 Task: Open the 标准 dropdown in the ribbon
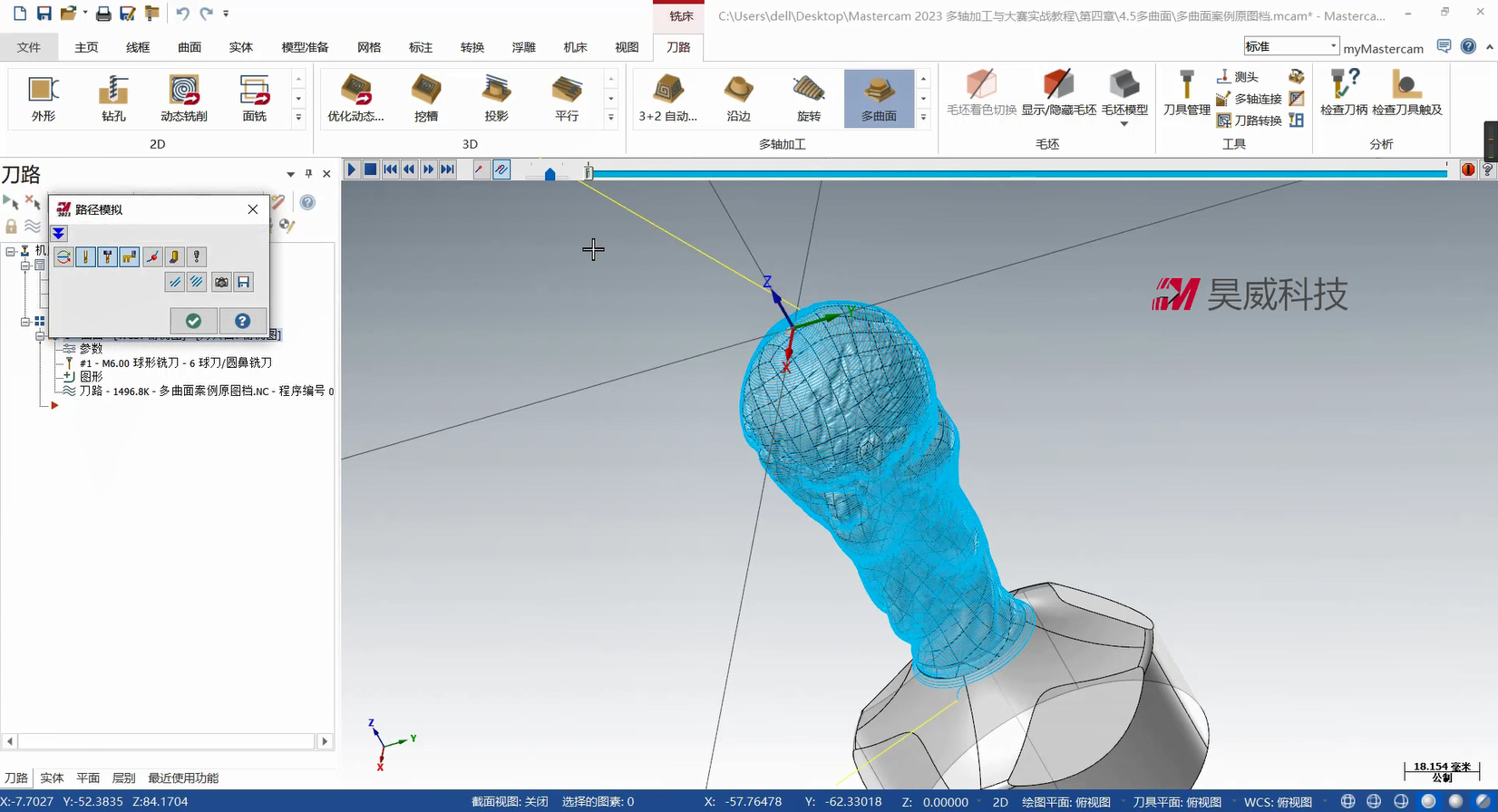click(x=1333, y=46)
